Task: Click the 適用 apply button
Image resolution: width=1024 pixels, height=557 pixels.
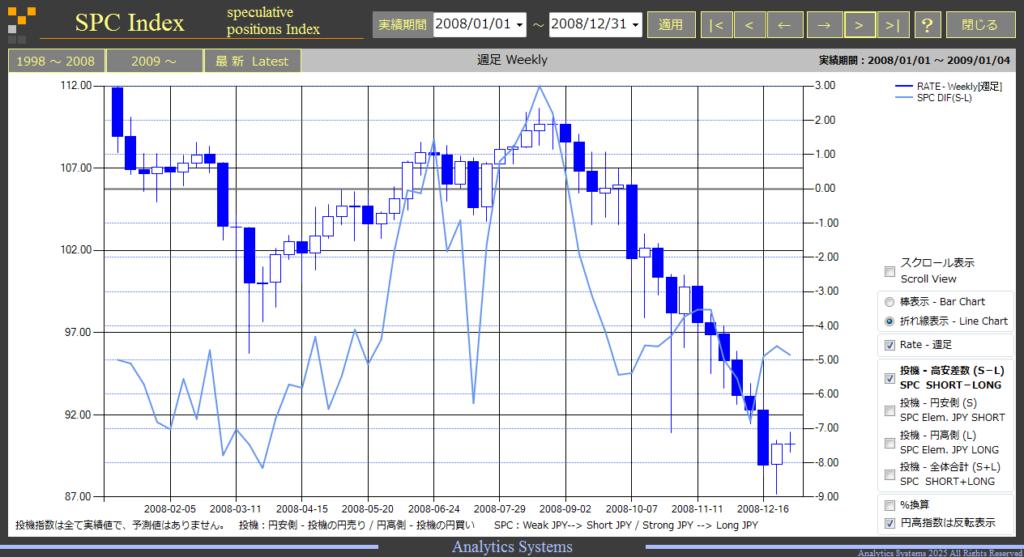Action: (671, 25)
